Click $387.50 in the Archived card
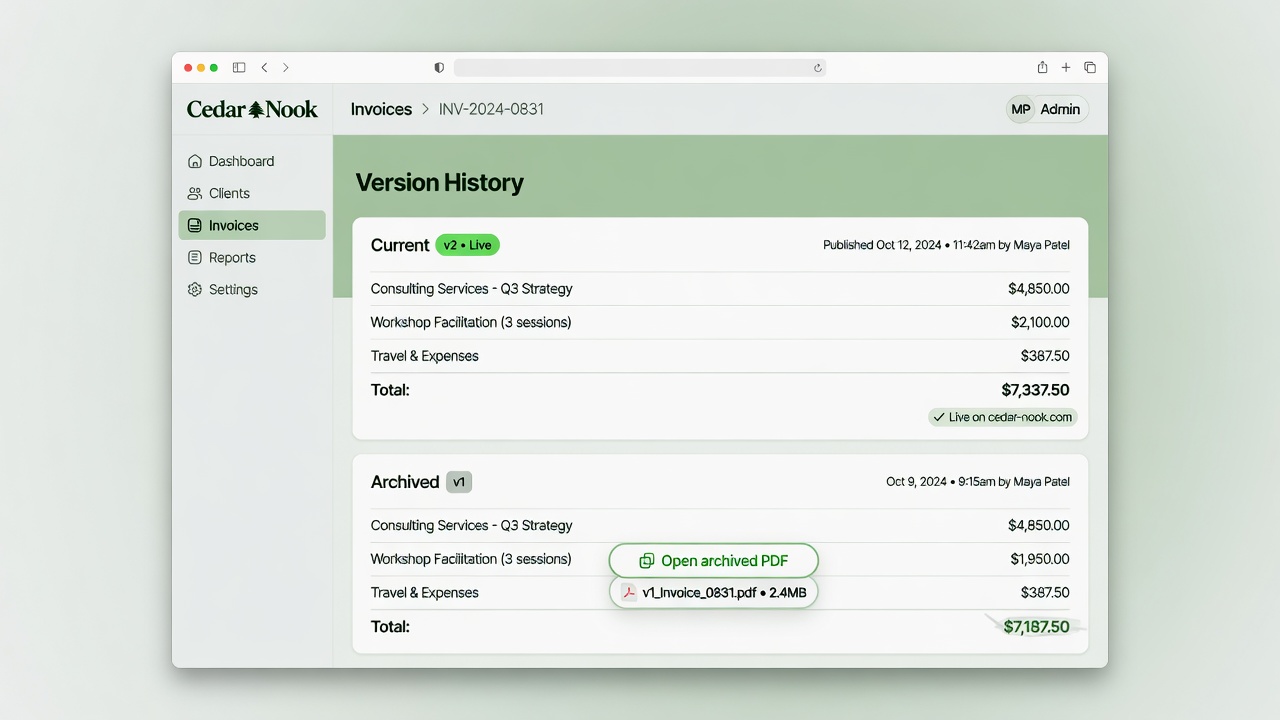The height and width of the screenshot is (720, 1280). point(1045,593)
